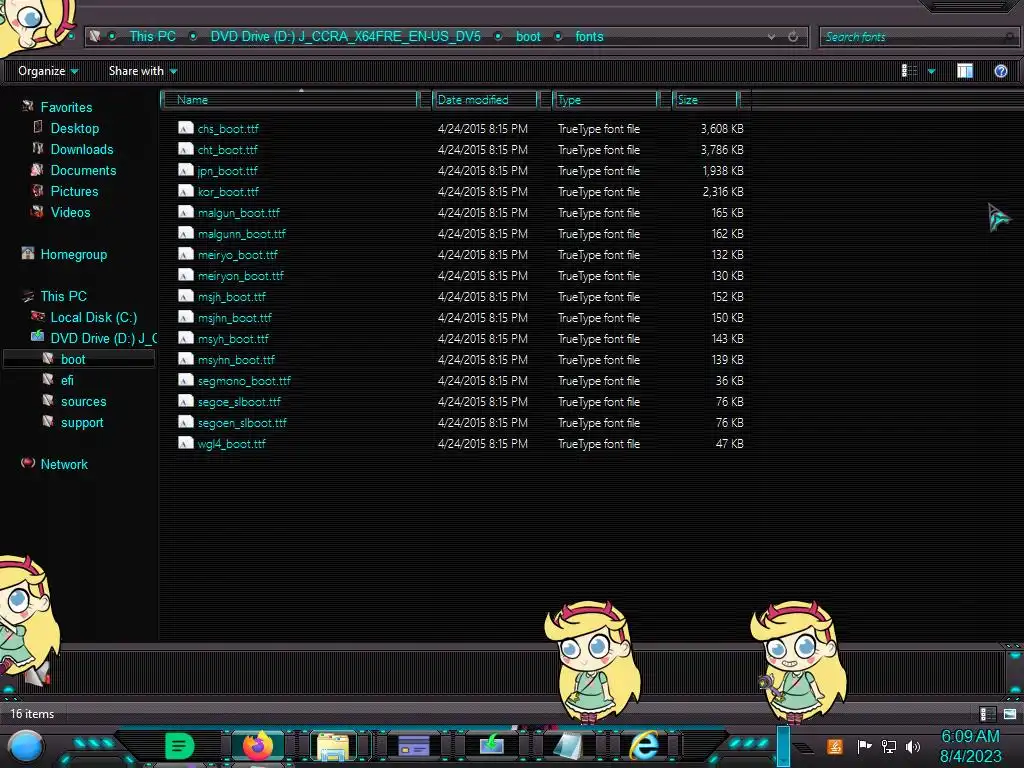Open the Organize menu
Image resolution: width=1024 pixels, height=768 pixels.
tap(48, 71)
